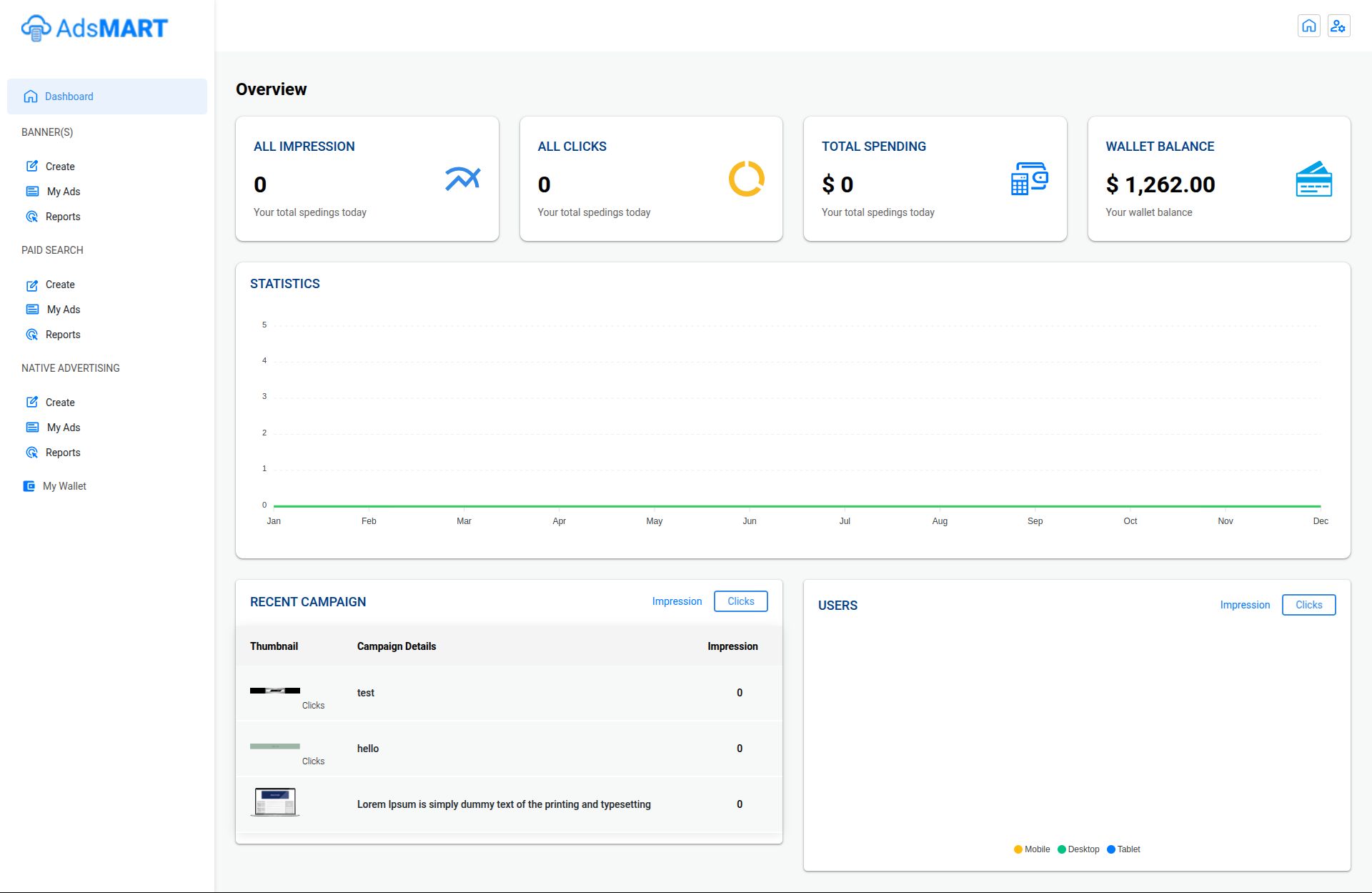Click the Total Spending calculator wallet icon

tap(1029, 179)
